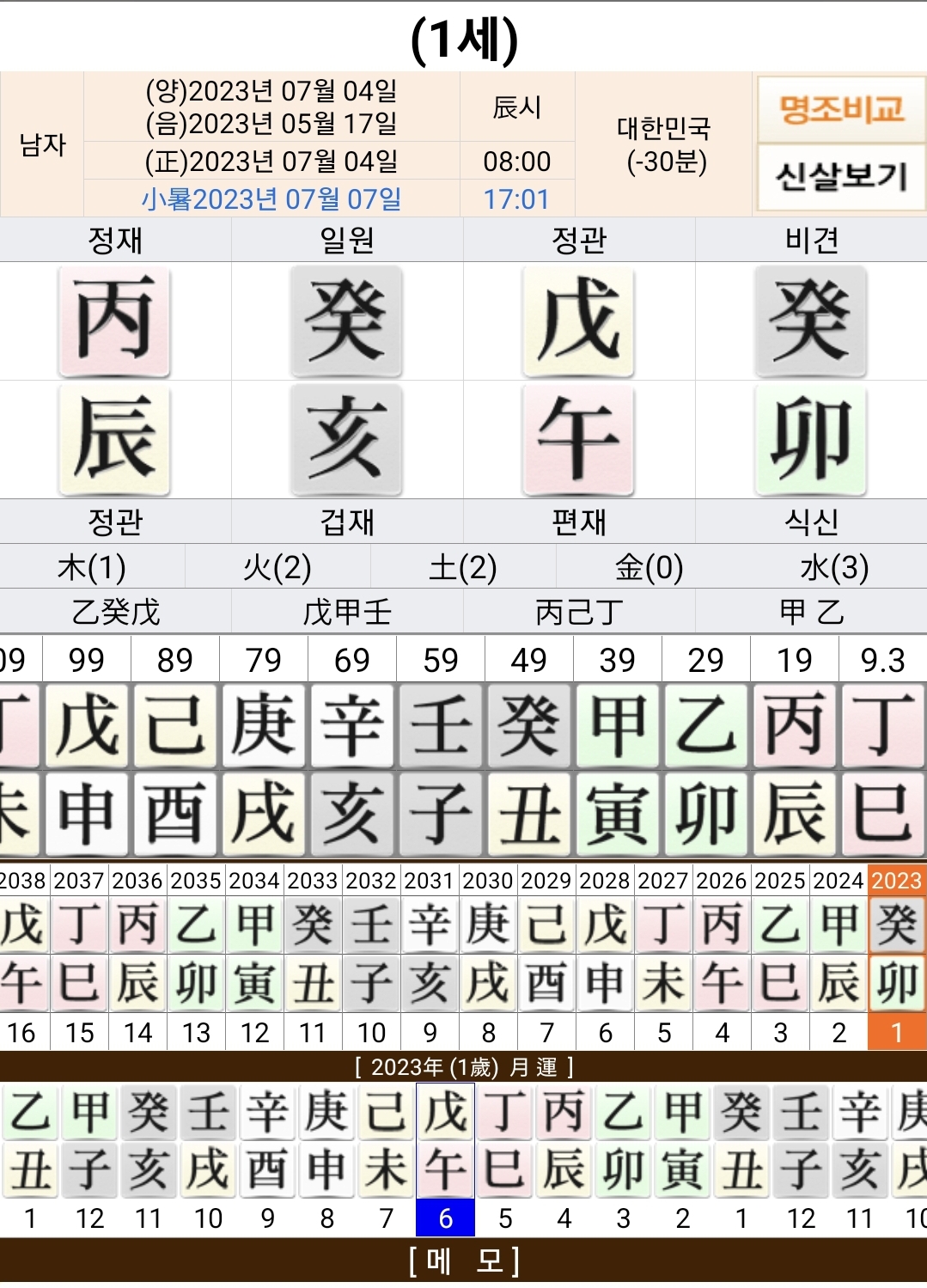
Task: Tap the 丙 stem tile above month 4
Action: (x=564, y=1112)
